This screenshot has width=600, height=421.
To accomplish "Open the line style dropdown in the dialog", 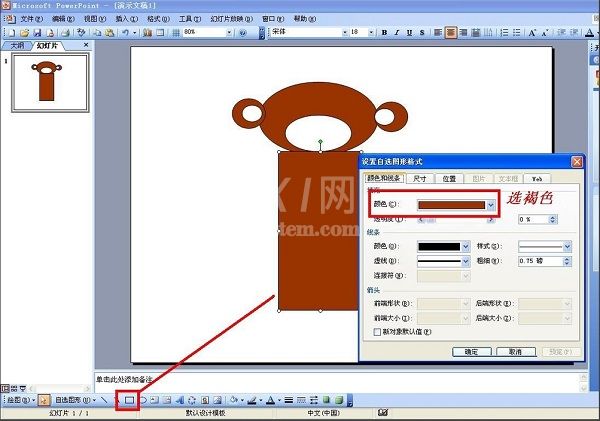I will click(x=567, y=246).
